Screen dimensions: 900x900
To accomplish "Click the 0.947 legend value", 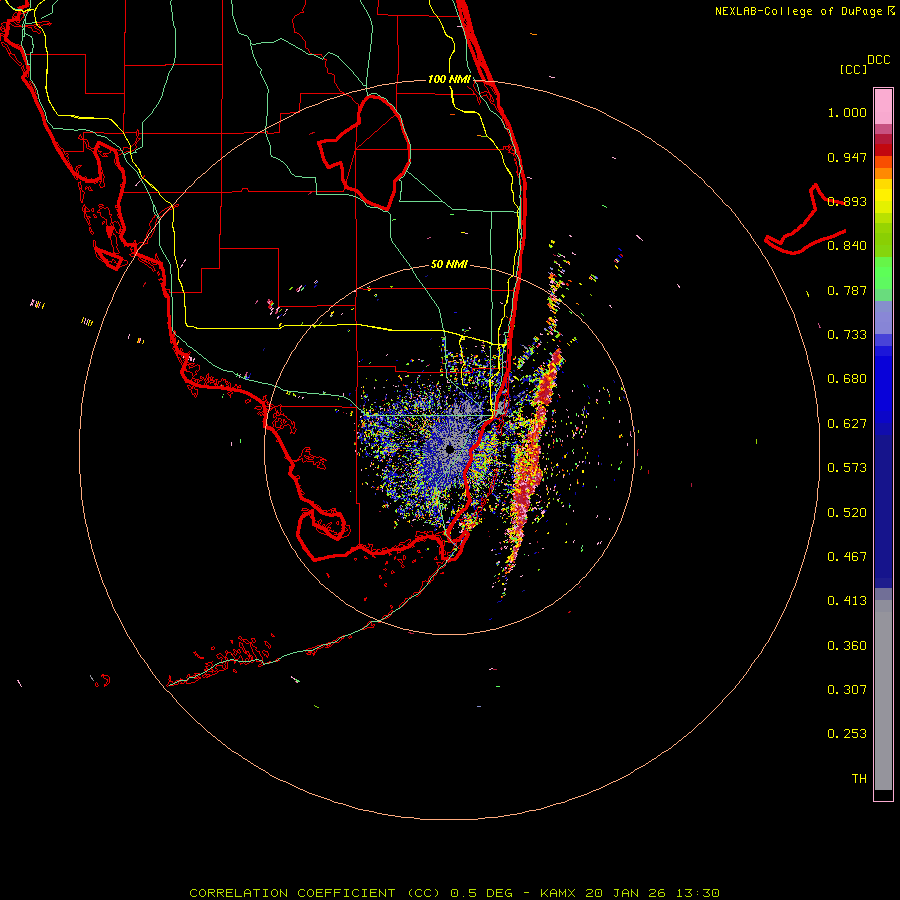I will point(847,157).
